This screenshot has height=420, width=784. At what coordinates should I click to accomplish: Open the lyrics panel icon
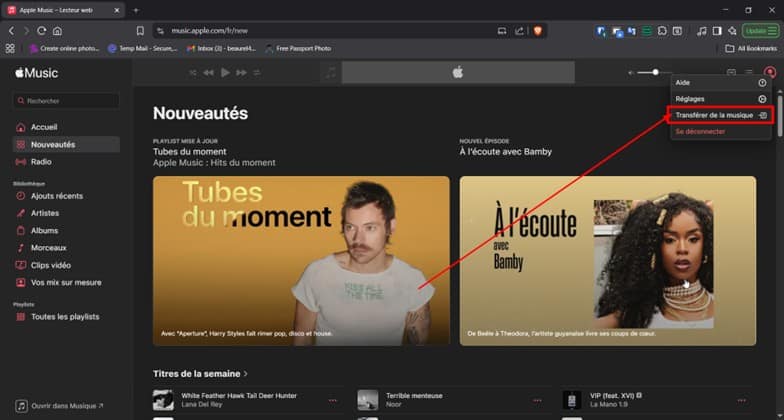pos(731,73)
